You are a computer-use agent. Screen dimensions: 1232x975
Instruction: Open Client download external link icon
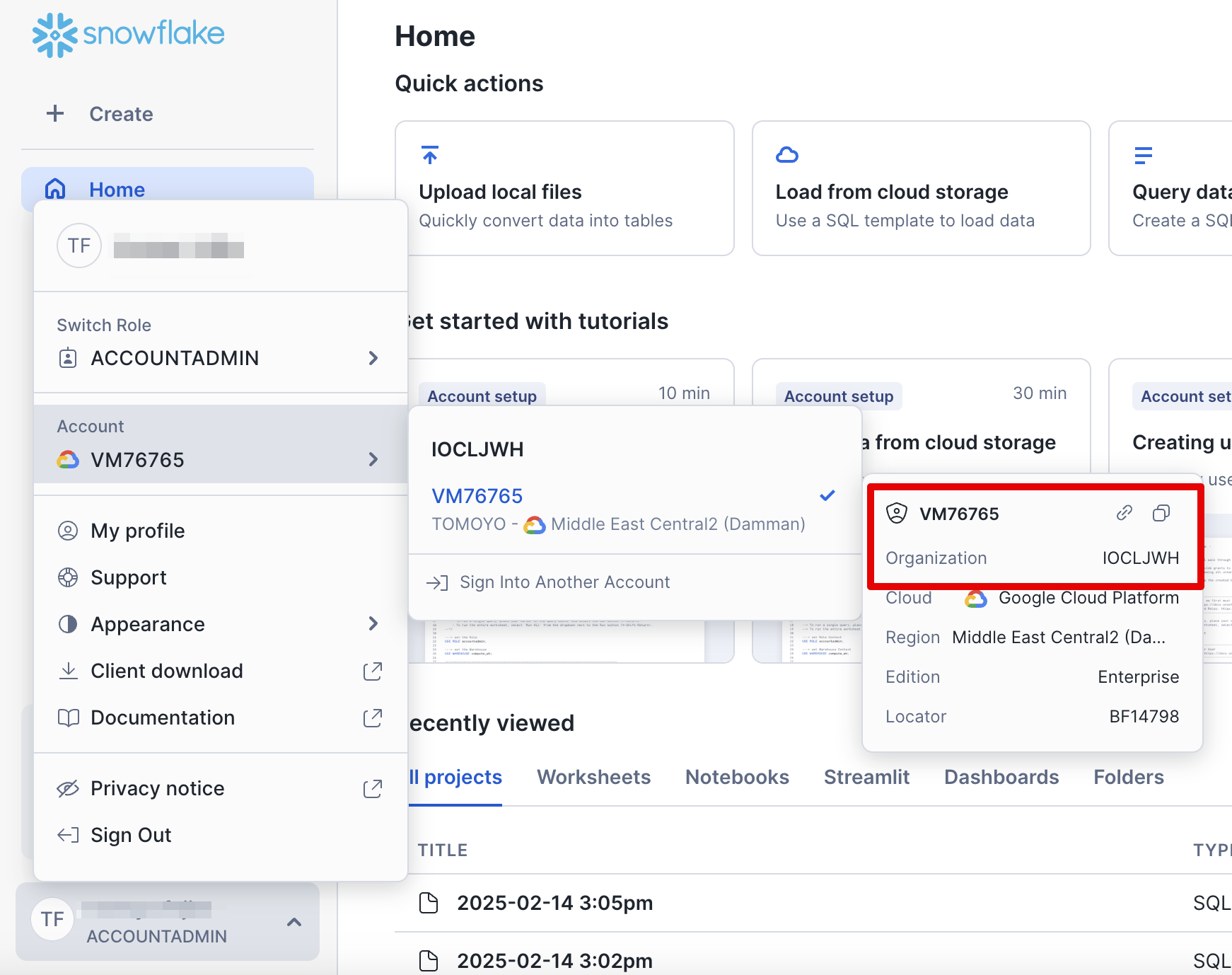click(x=372, y=671)
